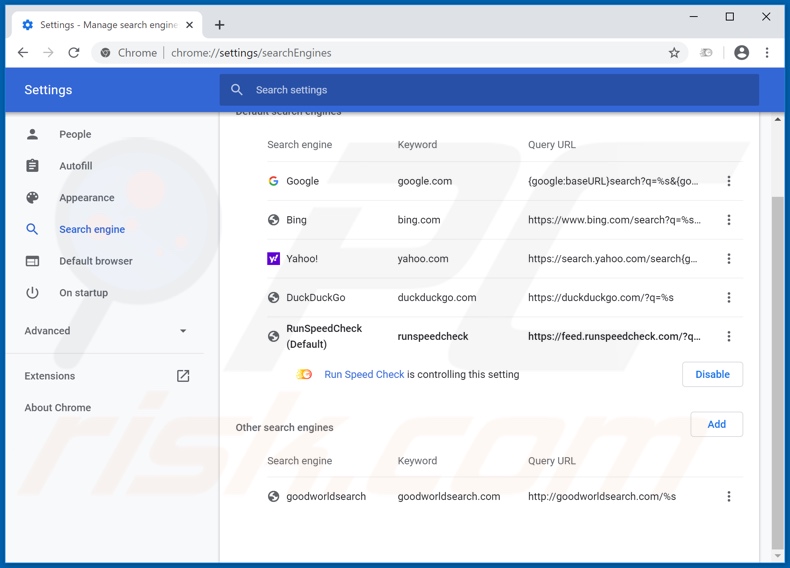The height and width of the screenshot is (568, 790).
Task: Disable the Run Speed Check extension control
Action: (x=712, y=374)
